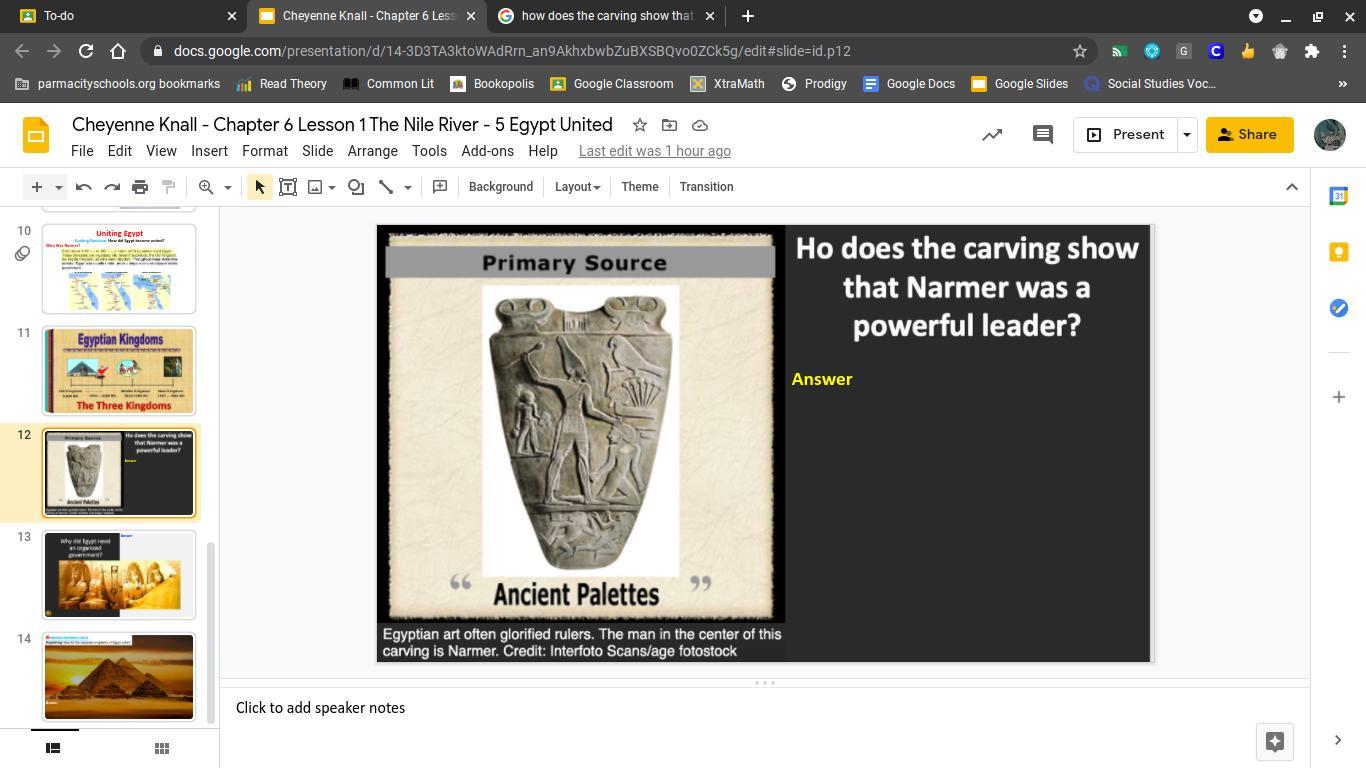Expand the Present options dropdown arrow
Viewport: 1366px width, 768px height.
pos(1187,135)
